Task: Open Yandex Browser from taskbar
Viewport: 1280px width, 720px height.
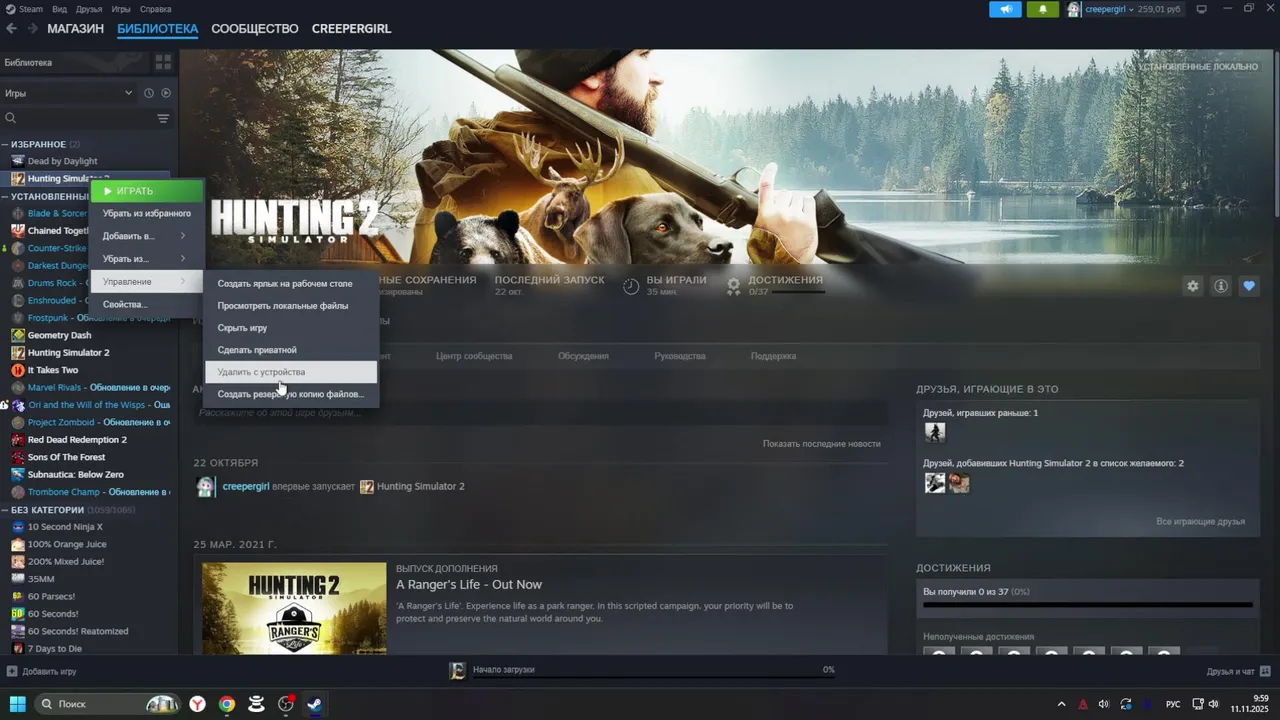Action: pos(198,704)
